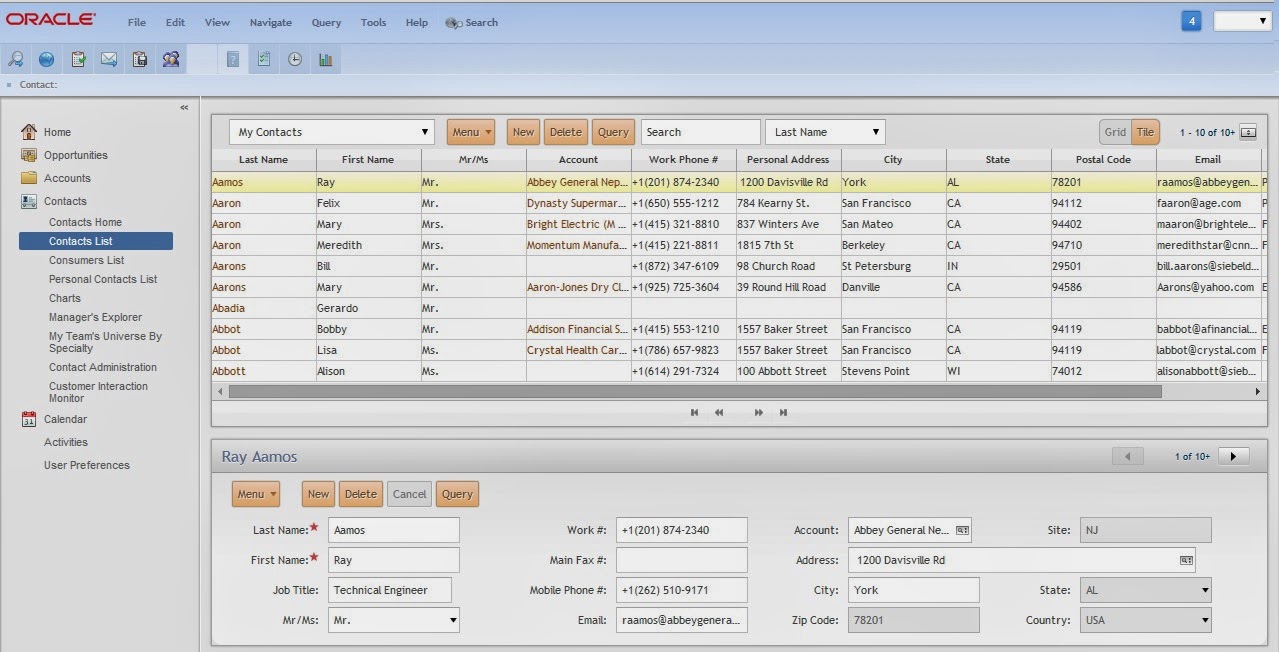This screenshot has height=652, width=1279.
Task: Go to next record set in list
Action: pyautogui.click(x=759, y=412)
